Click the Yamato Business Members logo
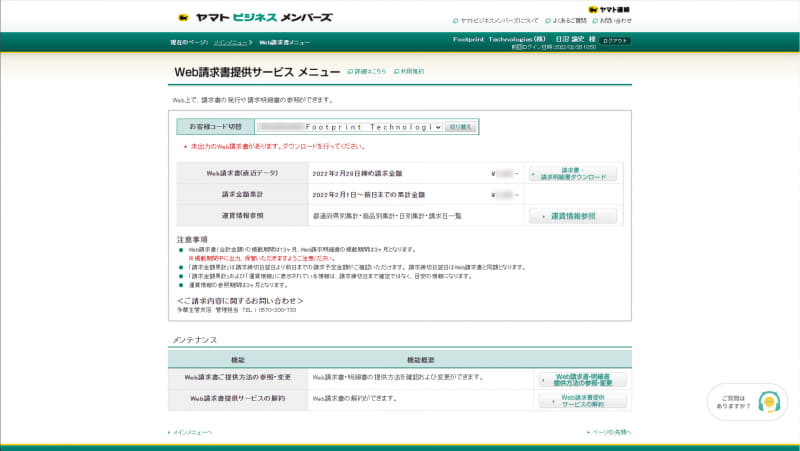 pos(255,17)
